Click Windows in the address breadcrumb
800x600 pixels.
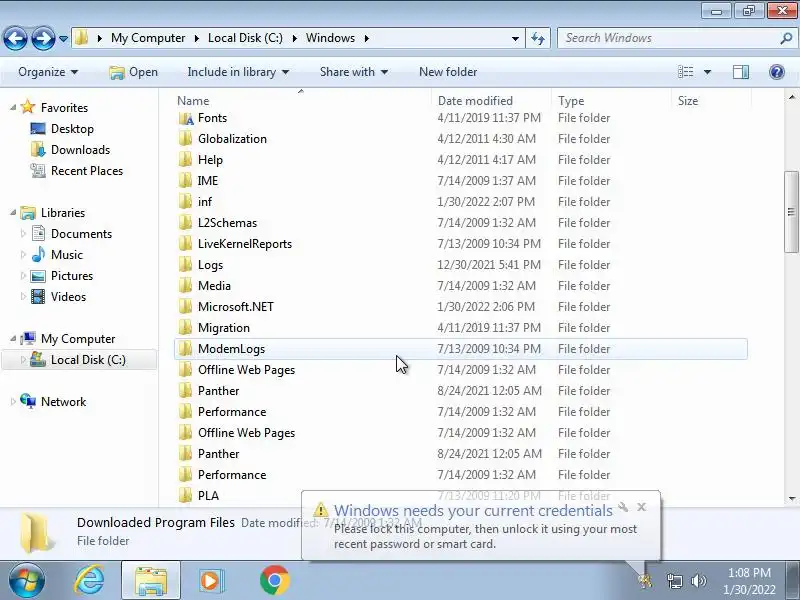tap(330, 38)
